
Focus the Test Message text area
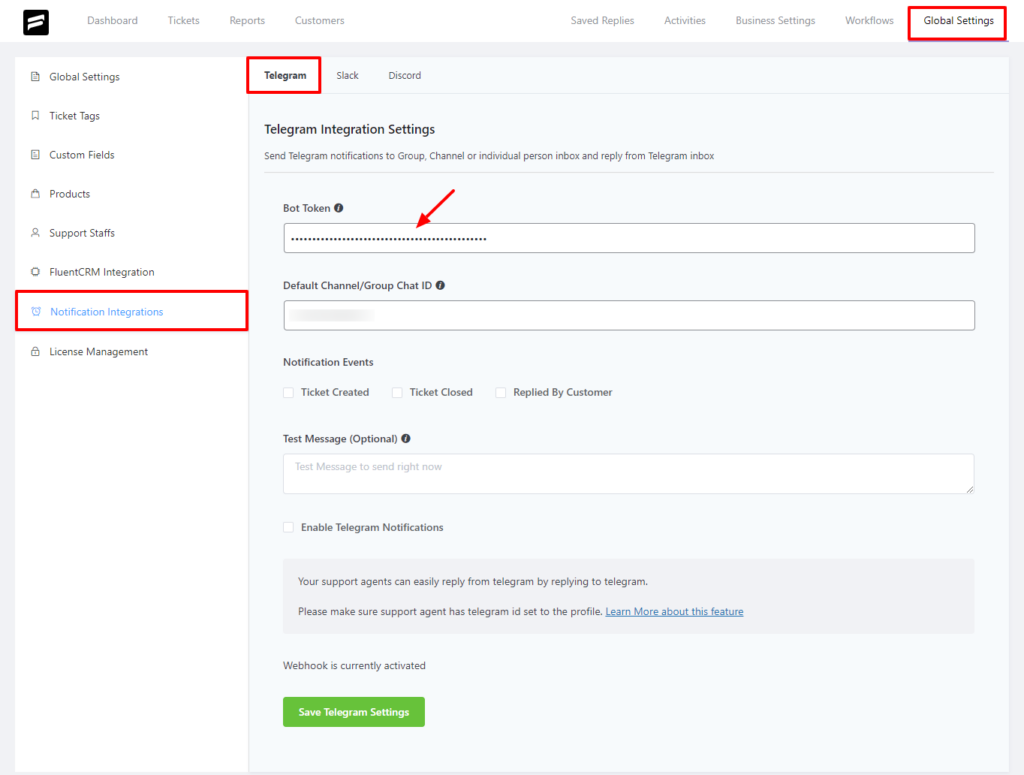(628, 473)
